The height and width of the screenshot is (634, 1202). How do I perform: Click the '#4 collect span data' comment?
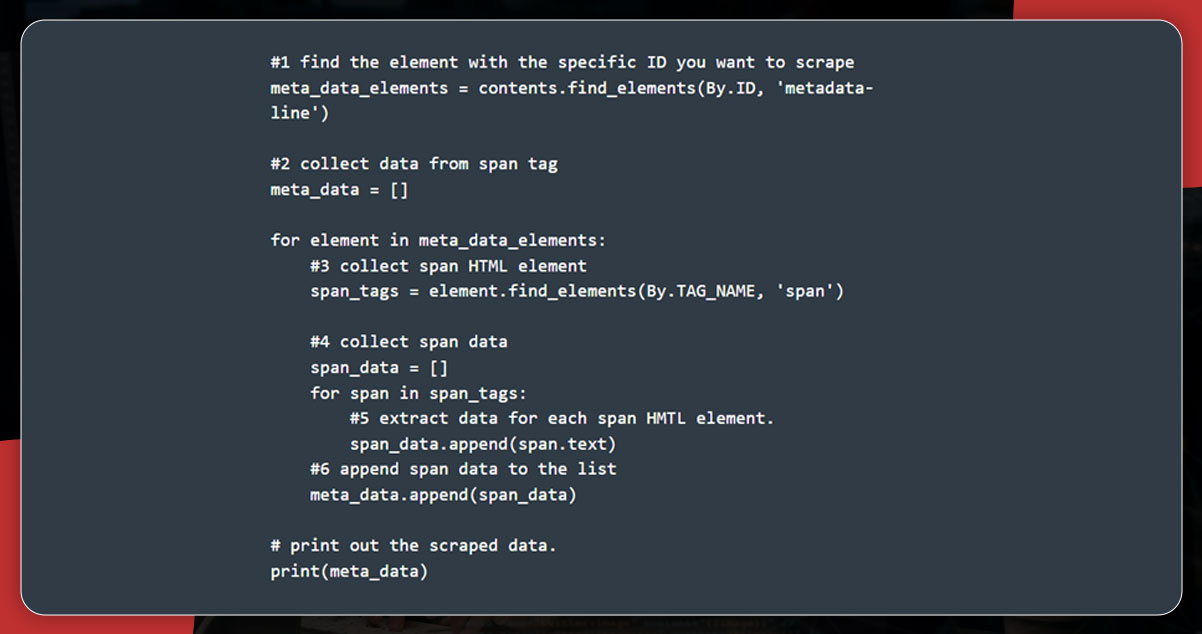[x=409, y=342]
